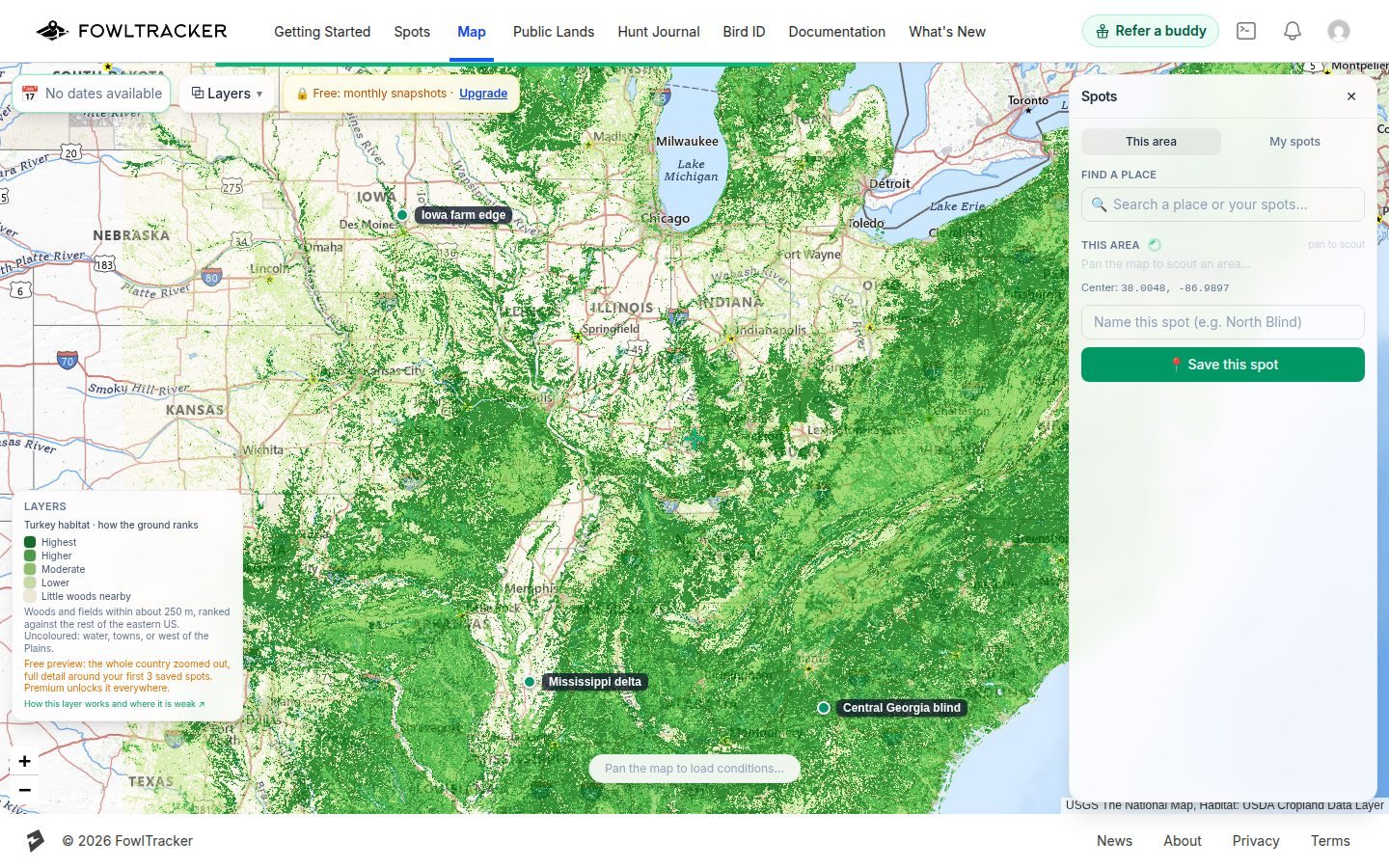Click the Iowa farm edge label
This screenshot has height=868, width=1389.
point(463,215)
